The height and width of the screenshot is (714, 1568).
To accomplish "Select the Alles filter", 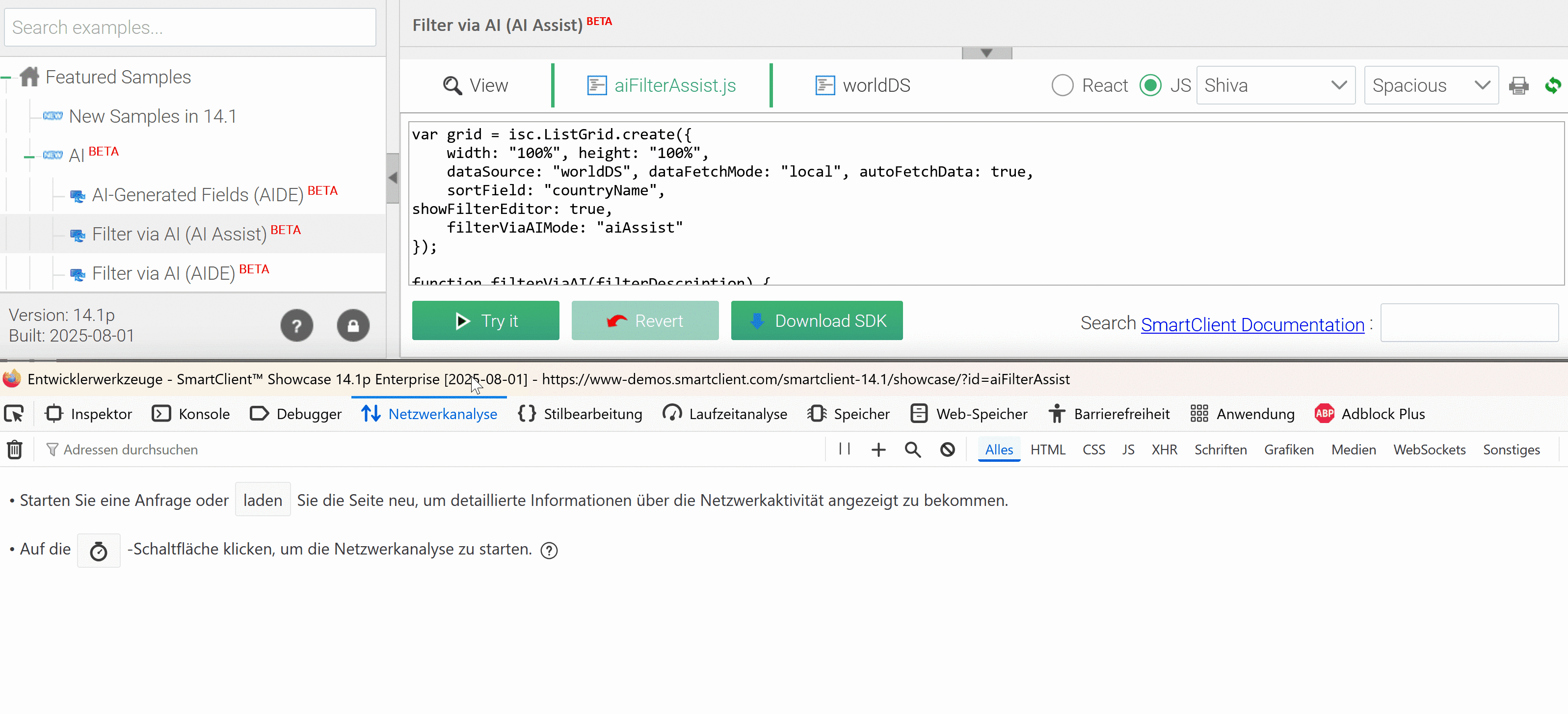I will point(999,450).
